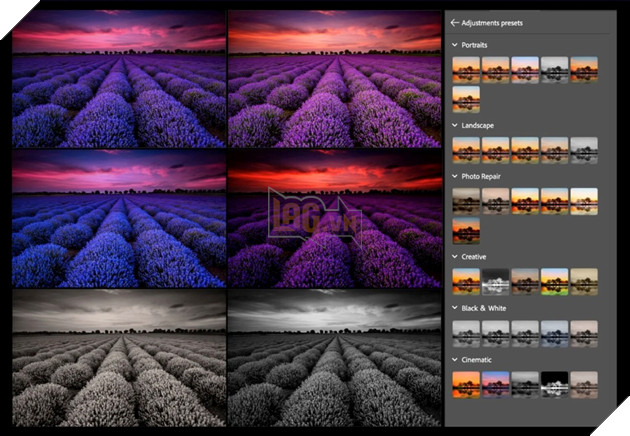Apply the fifth Portraits preset thumbnail
The height and width of the screenshot is (436, 630).
[584, 70]
